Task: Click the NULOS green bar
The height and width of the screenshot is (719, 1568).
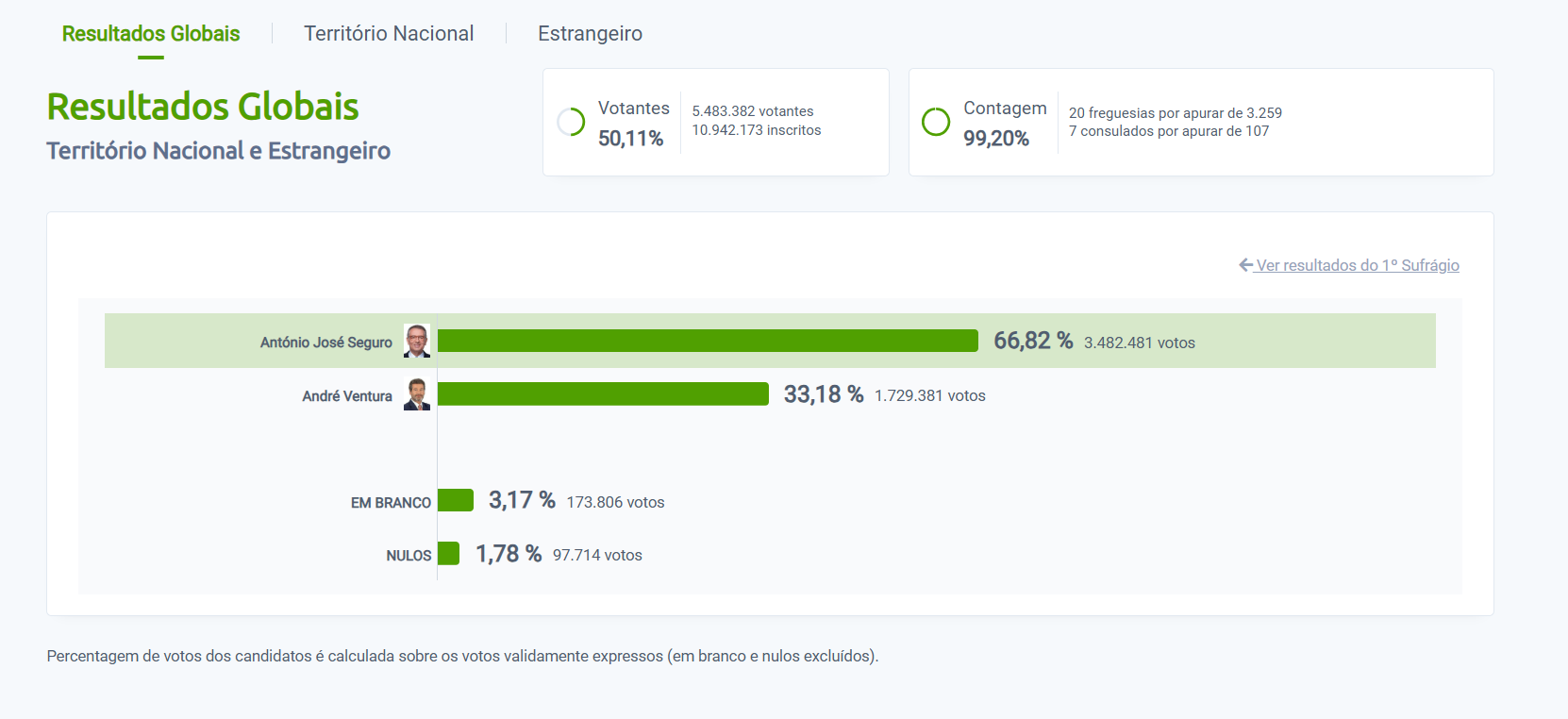Action: pyautogui.click(x=448, y=553)
